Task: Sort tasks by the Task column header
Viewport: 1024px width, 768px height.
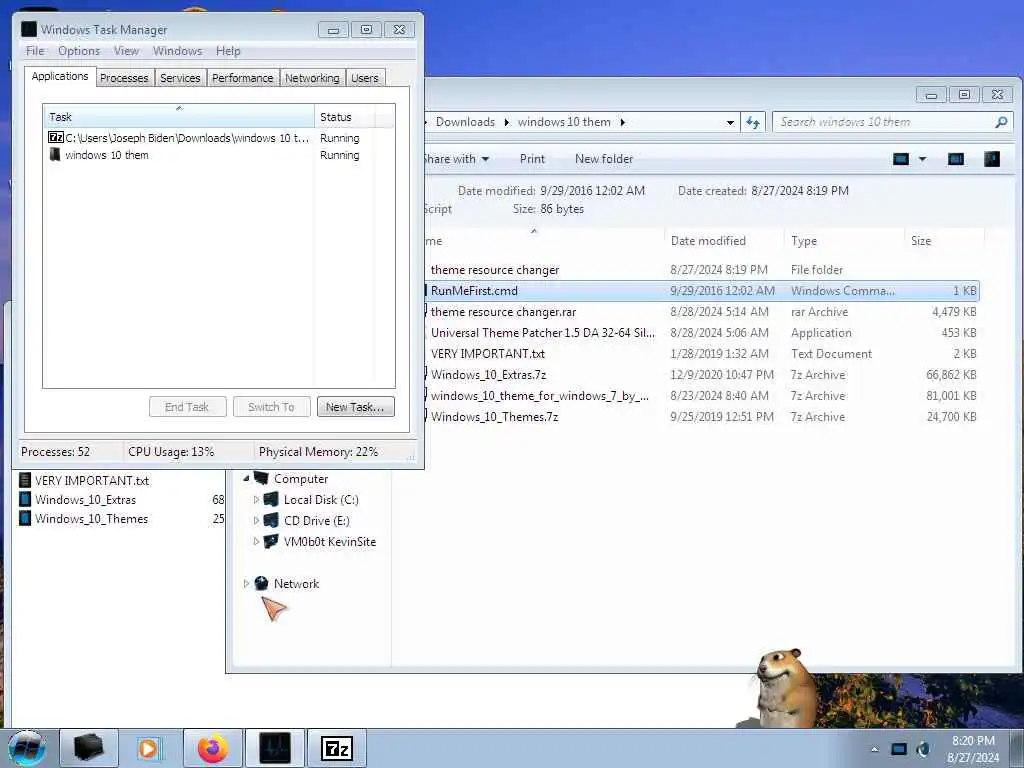Action: tap(178, 116)
